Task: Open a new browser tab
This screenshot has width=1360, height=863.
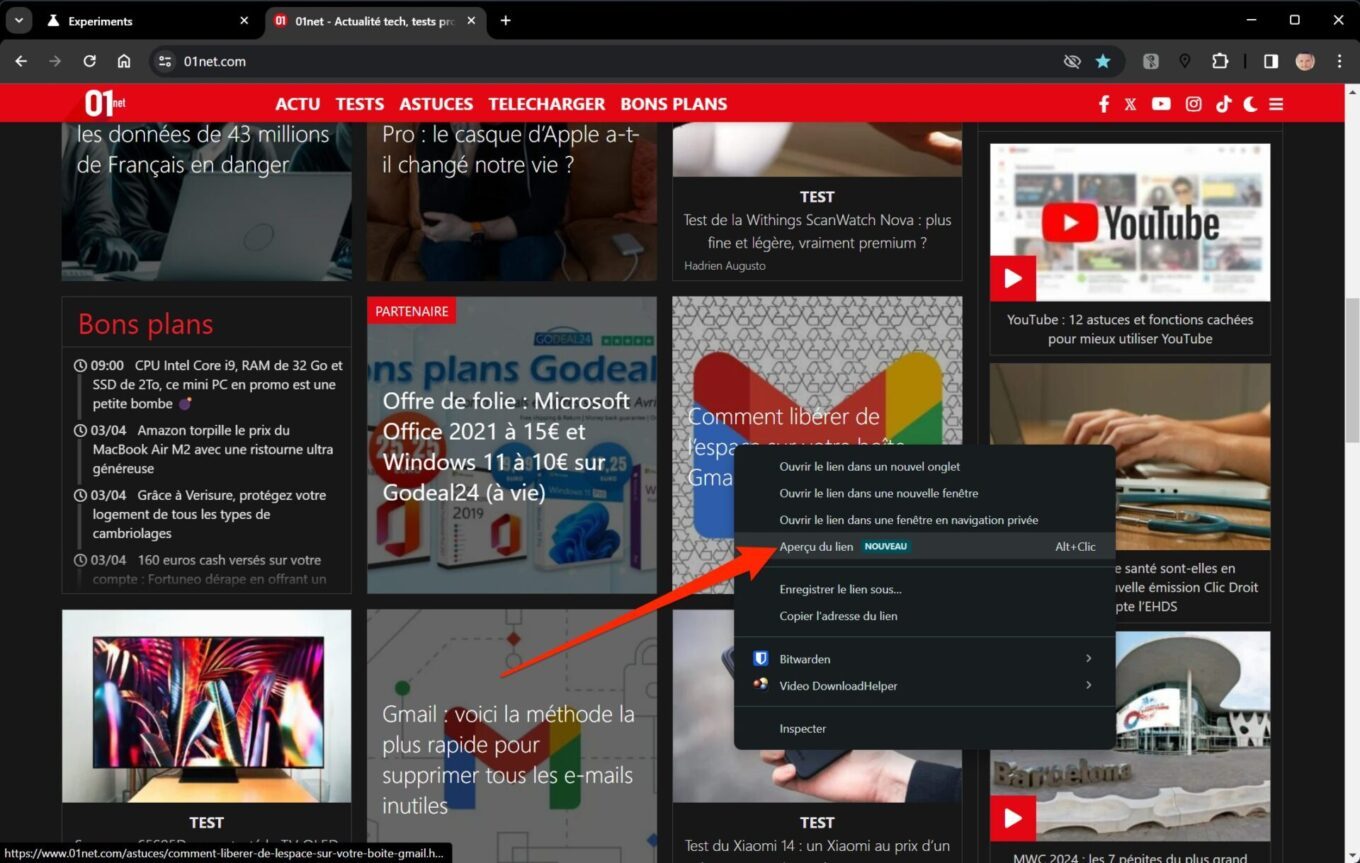Action: 505,20
